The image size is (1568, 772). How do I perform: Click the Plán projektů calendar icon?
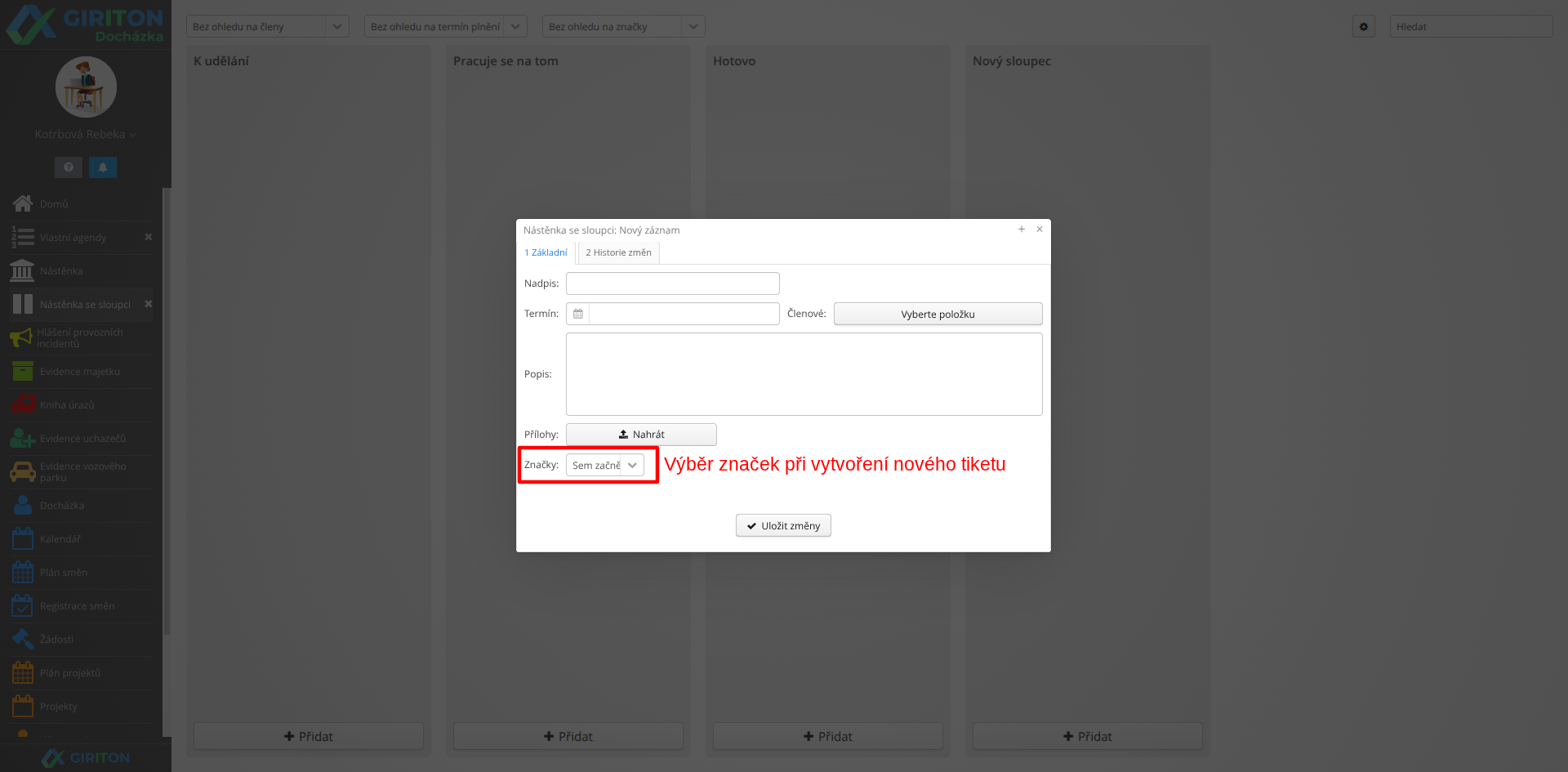[23, 672]
